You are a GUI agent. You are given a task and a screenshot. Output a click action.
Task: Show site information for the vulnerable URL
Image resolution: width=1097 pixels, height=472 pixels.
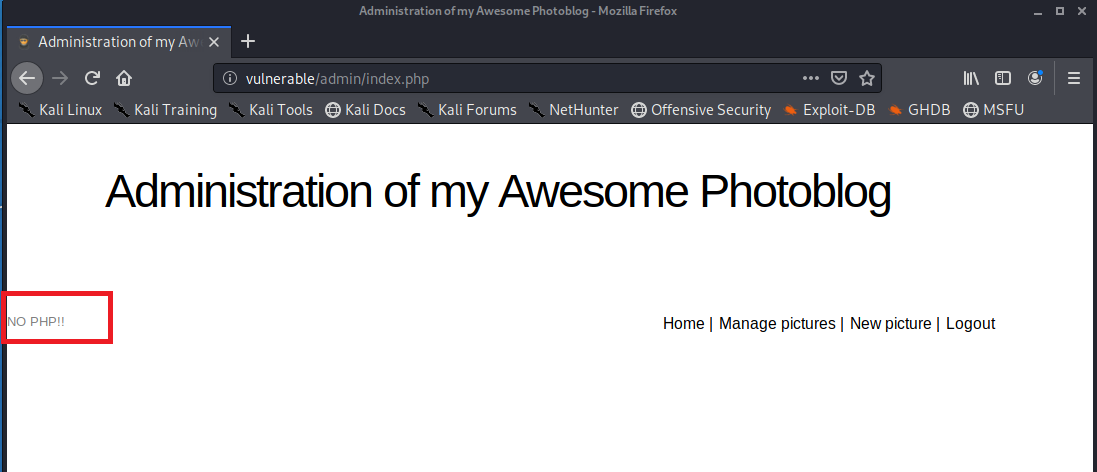point(229,78)
